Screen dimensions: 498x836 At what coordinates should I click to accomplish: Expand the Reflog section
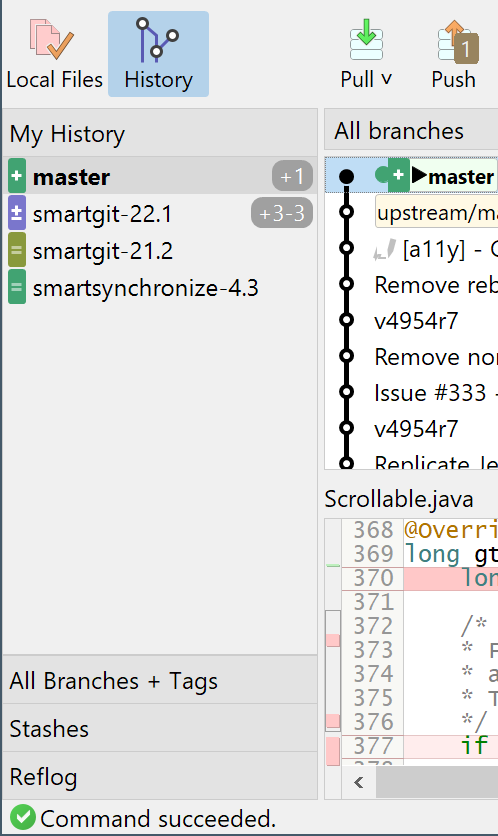point(160,777)
